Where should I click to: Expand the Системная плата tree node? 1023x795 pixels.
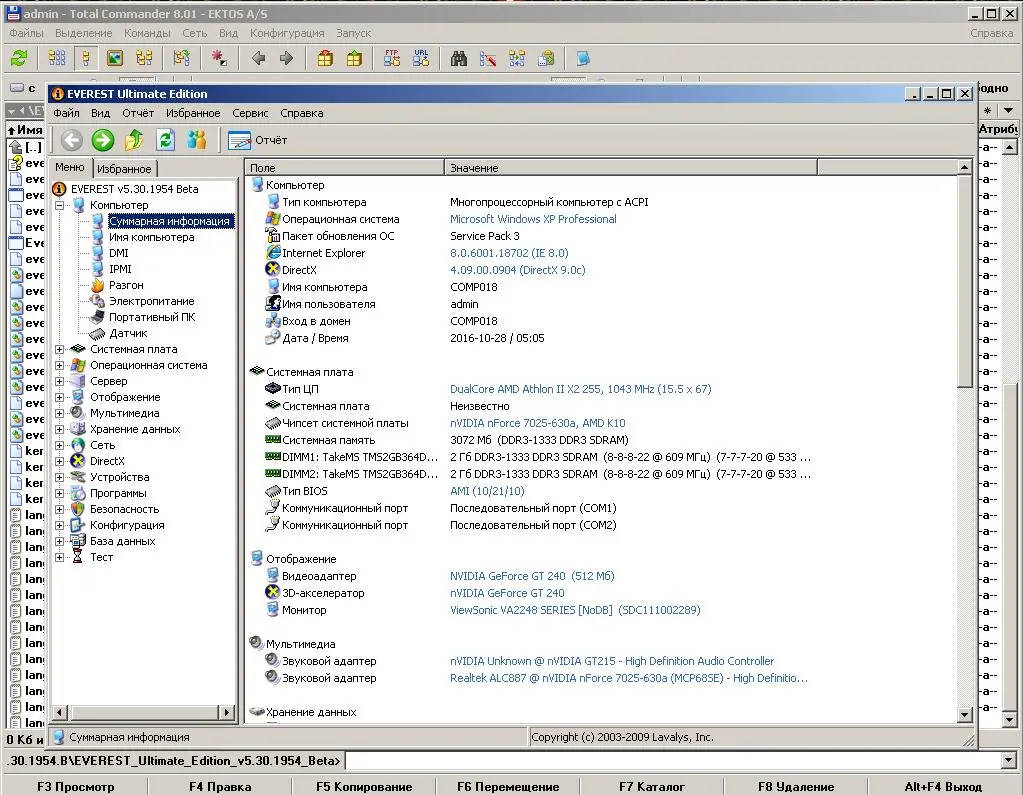tap(59, 349)
